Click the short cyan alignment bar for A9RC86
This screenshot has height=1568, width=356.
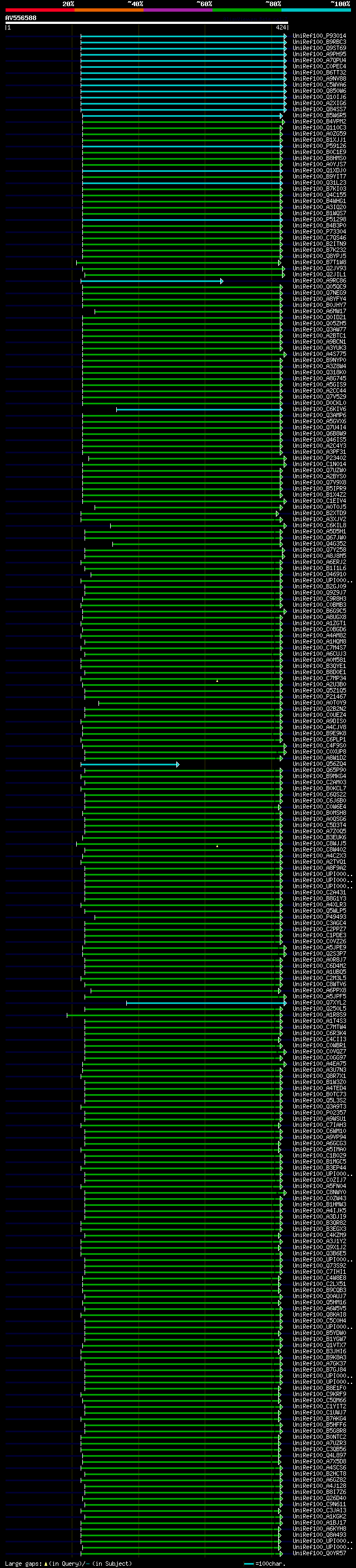[152, 281]
